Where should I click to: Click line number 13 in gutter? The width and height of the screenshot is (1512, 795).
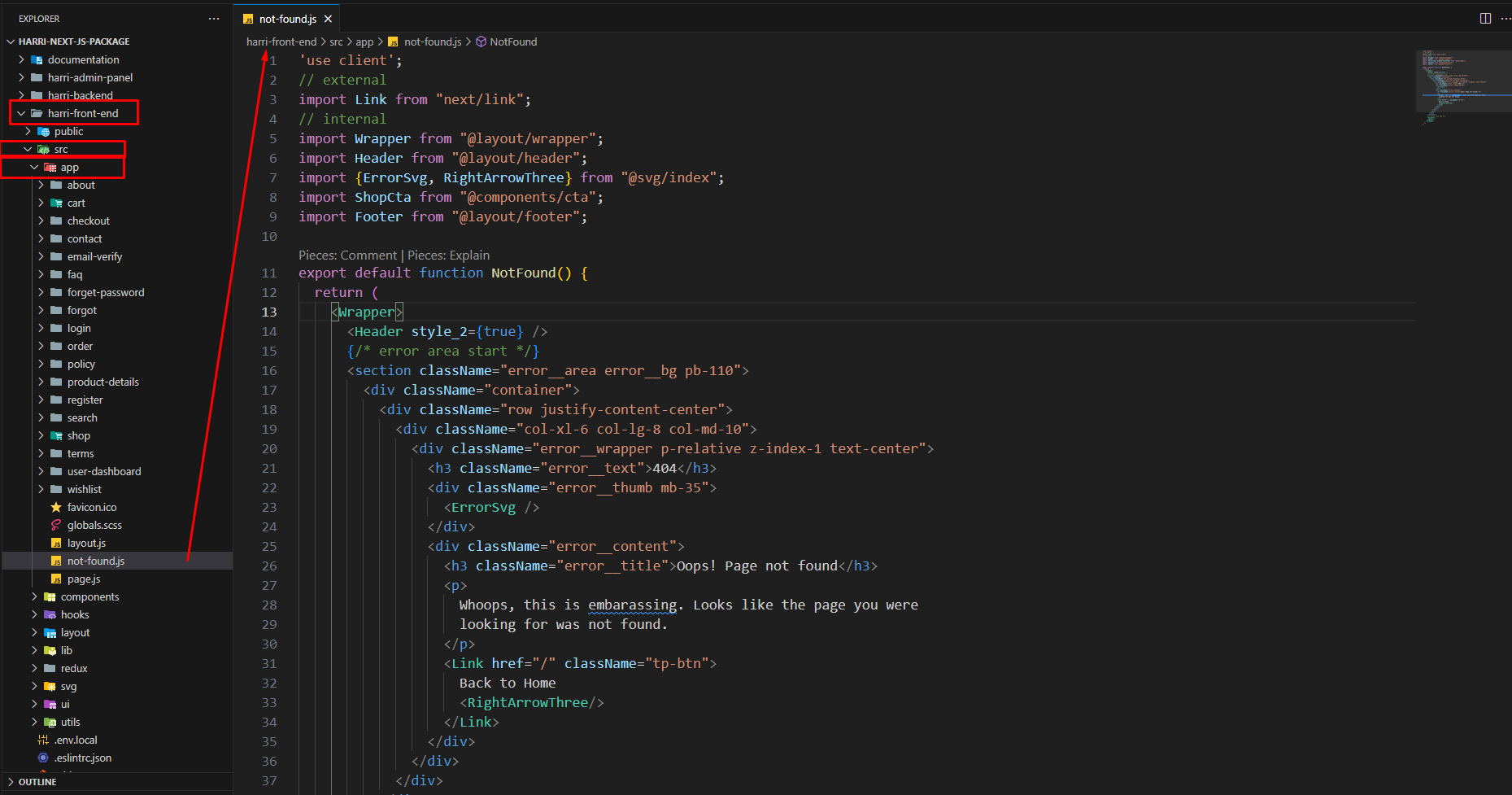(269, 312)
